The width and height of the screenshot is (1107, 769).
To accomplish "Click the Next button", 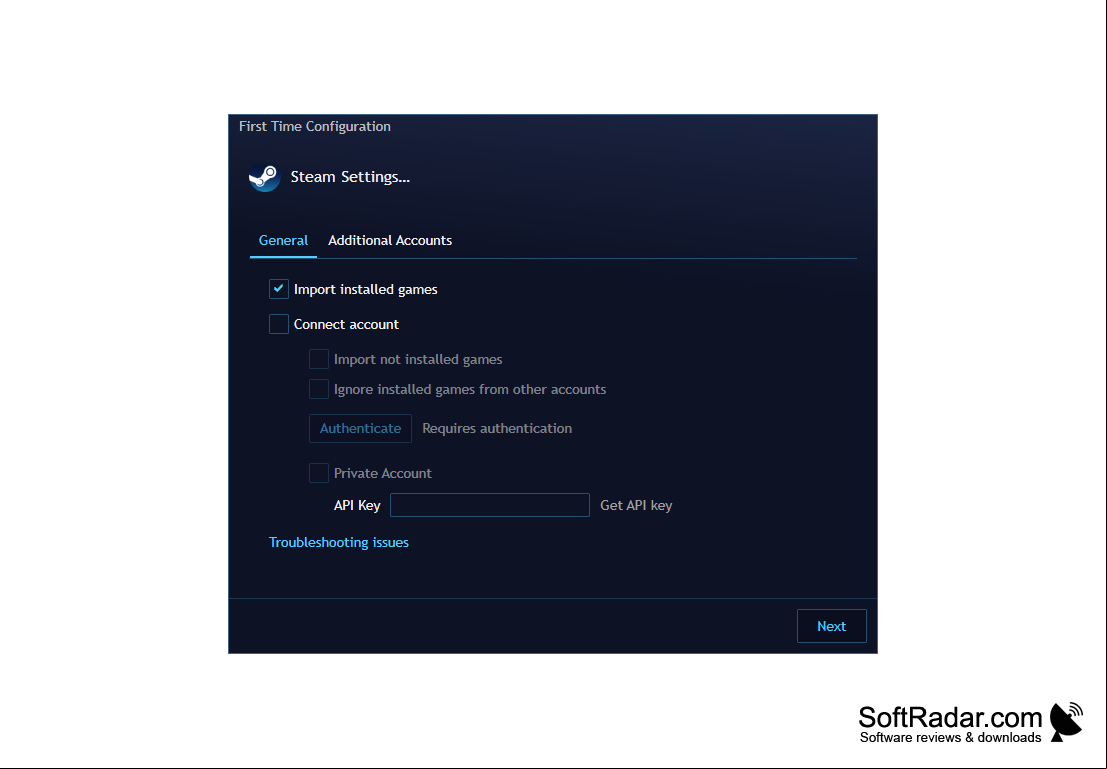I will point(832,626).
